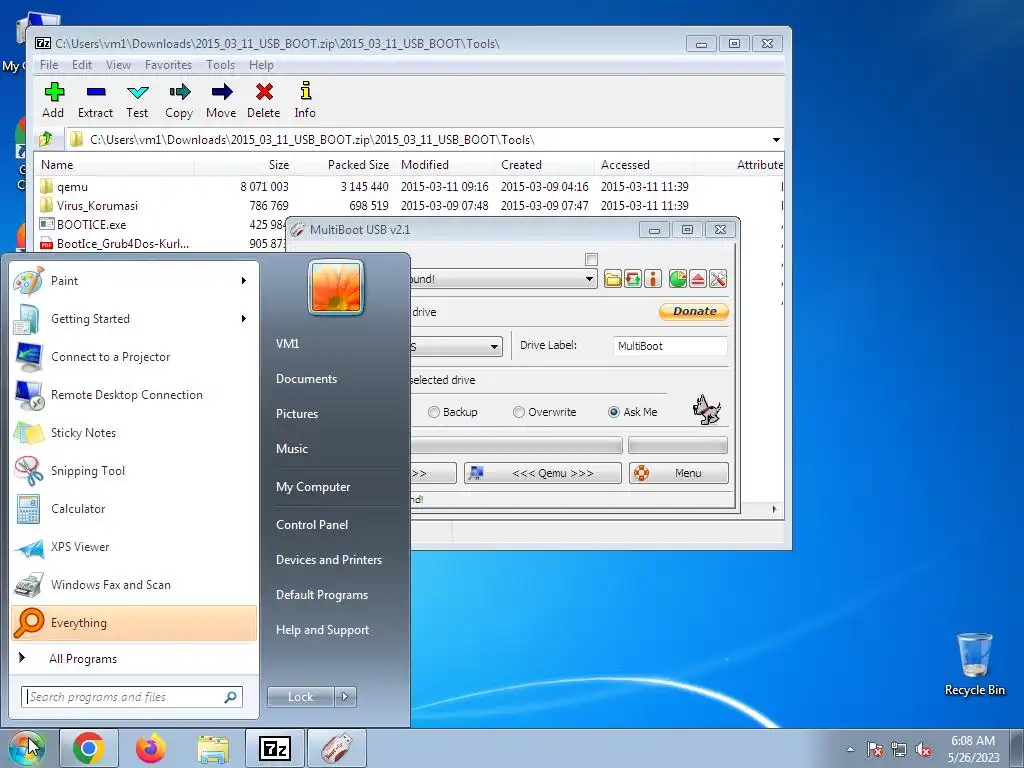Click the crossed tools settings icon
This screenshot has height=768, width=1024.
718,280
